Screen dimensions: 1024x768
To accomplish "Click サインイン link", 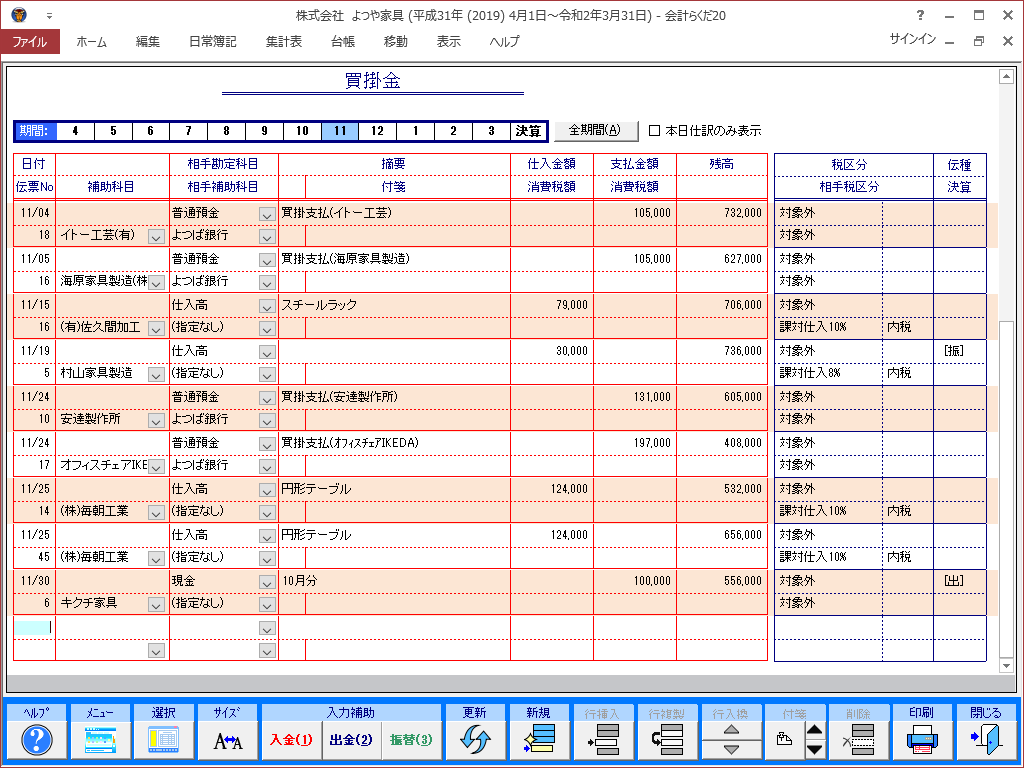I will point(912,39).
